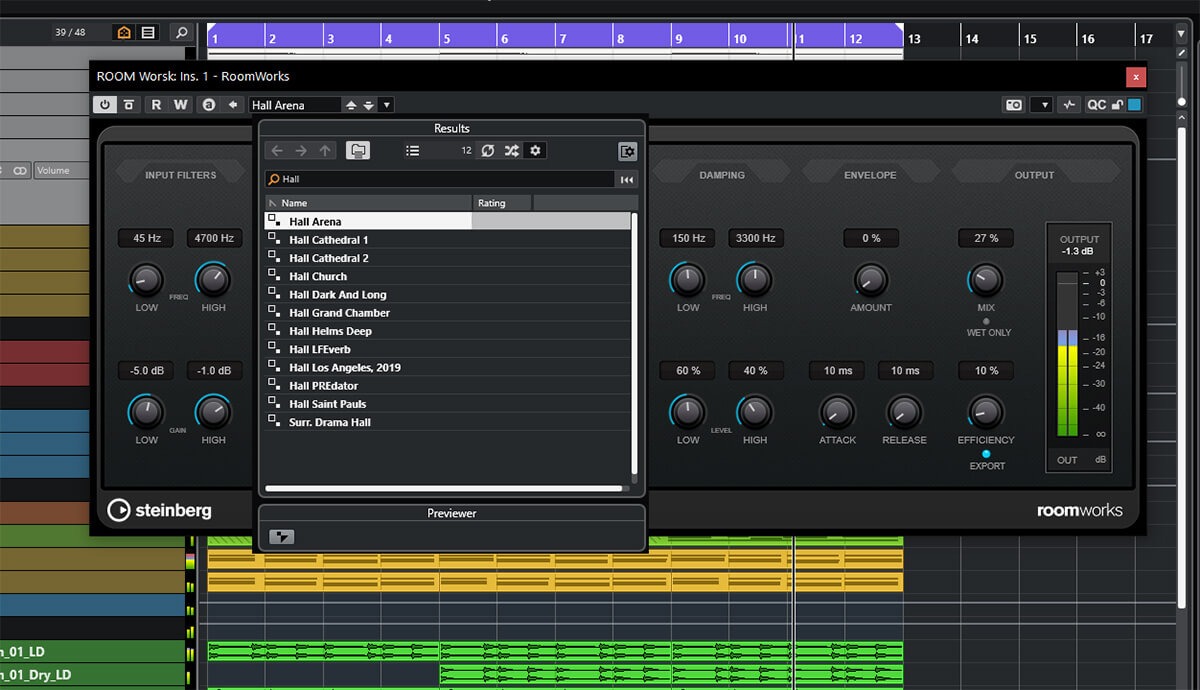Click the search icon in project toolbar

(x=181, y=33)
